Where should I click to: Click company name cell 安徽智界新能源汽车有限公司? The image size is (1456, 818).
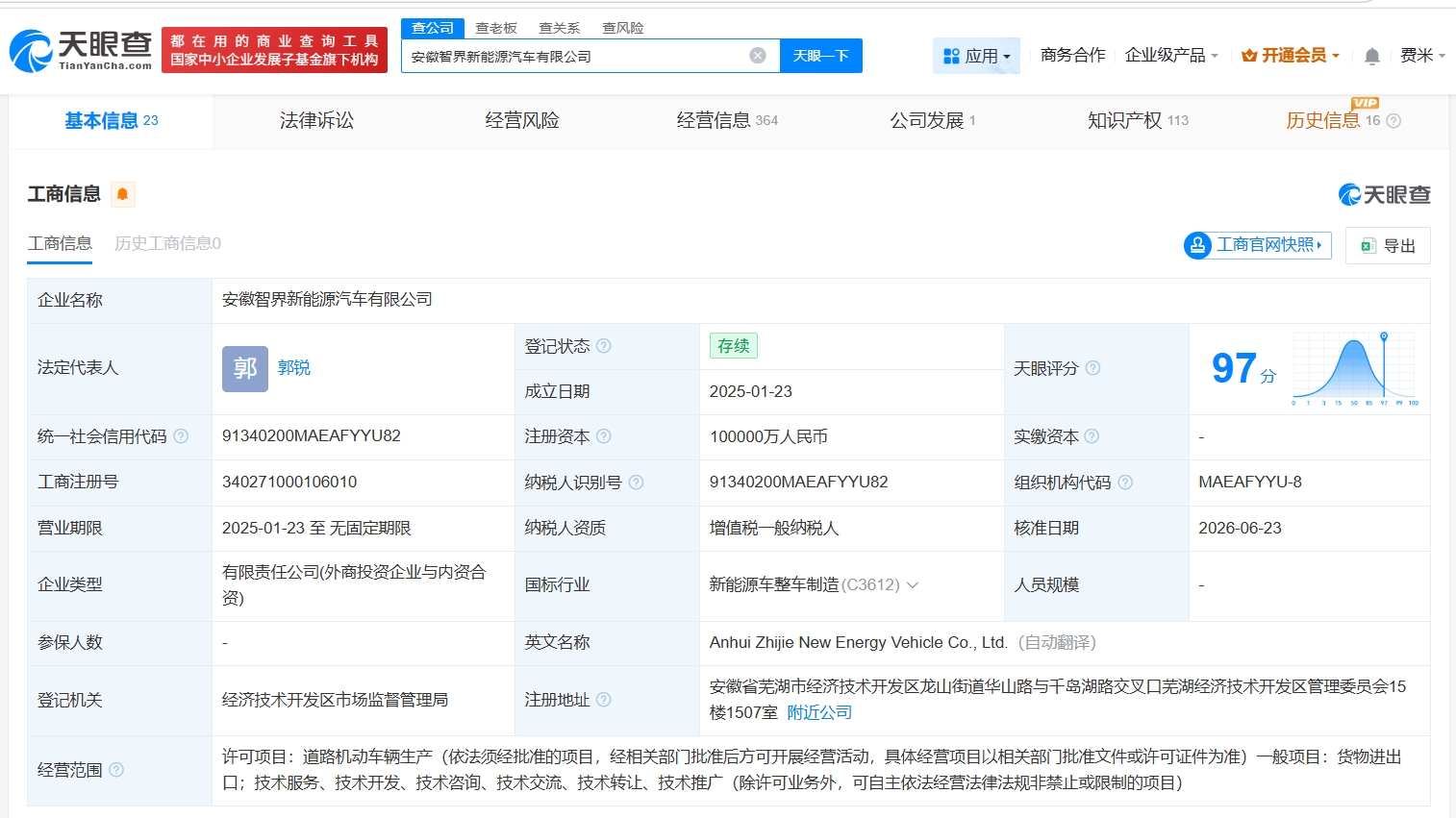(327, 300)
